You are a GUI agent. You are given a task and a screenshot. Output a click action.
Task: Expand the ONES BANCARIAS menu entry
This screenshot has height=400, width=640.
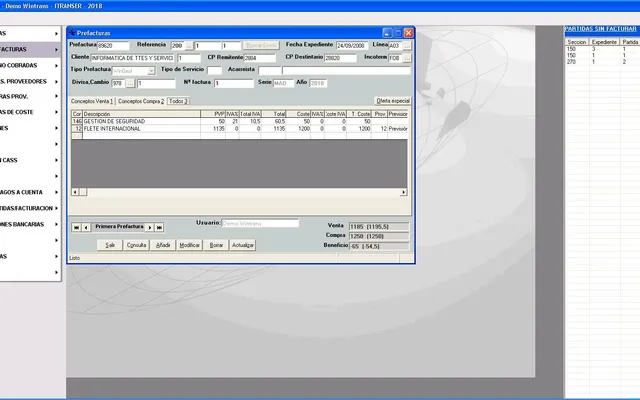pos(56,224)
